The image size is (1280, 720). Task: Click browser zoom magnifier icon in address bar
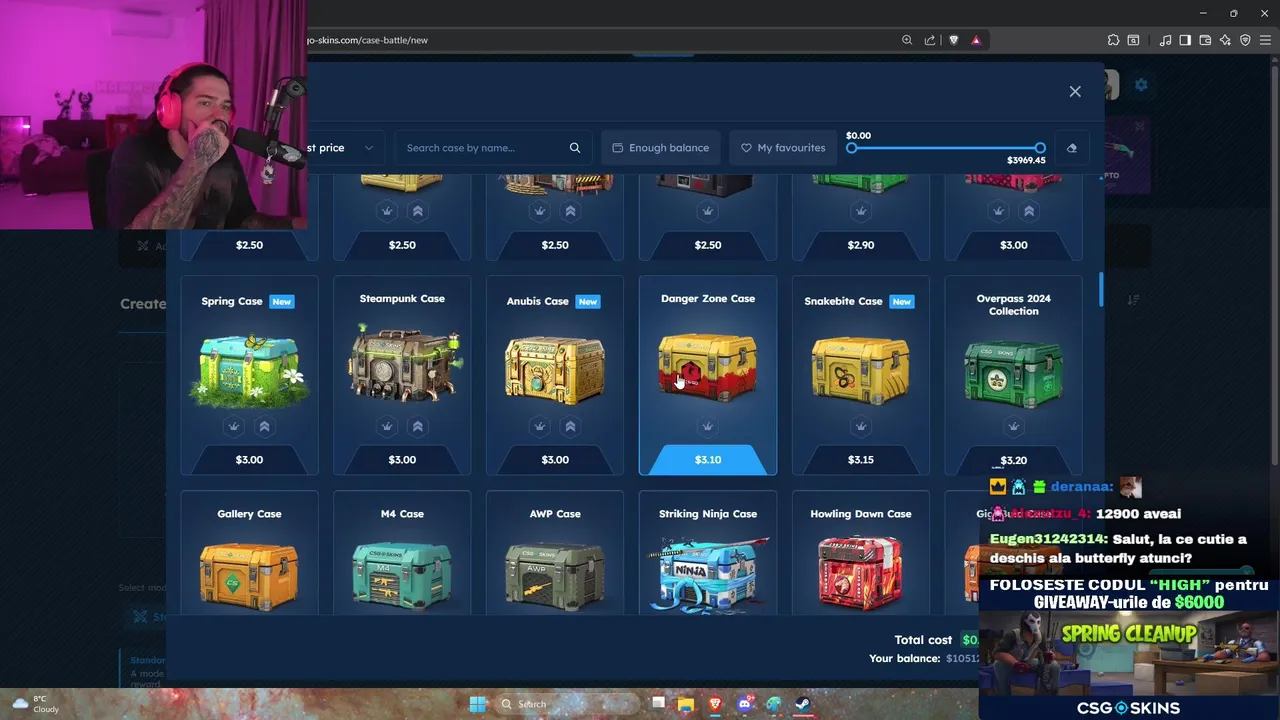pos(907,40)
